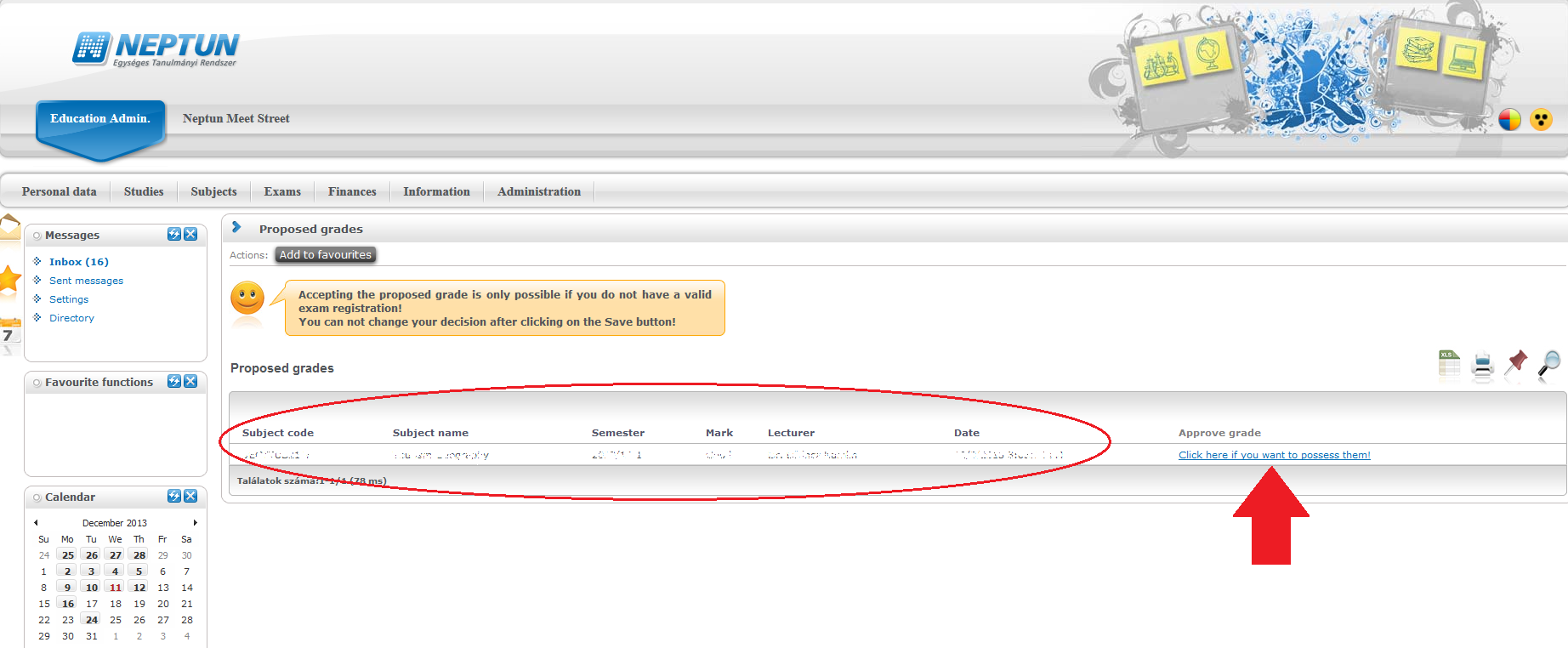Open search with the magnifying glass icon
This screenshot has width=1568, height=648.
click(1550, 364)
